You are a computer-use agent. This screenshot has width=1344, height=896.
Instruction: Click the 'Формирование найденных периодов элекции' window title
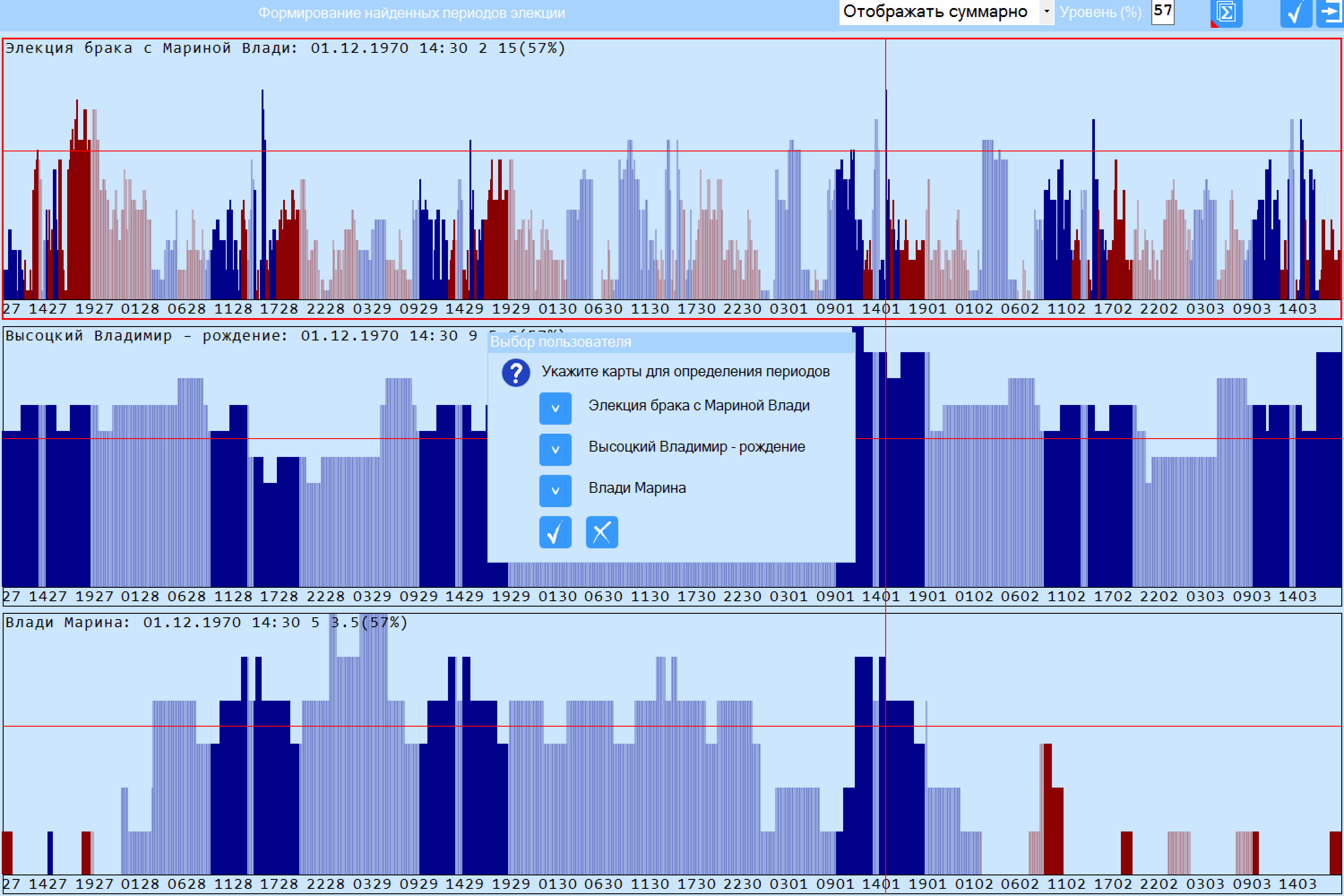411,13
